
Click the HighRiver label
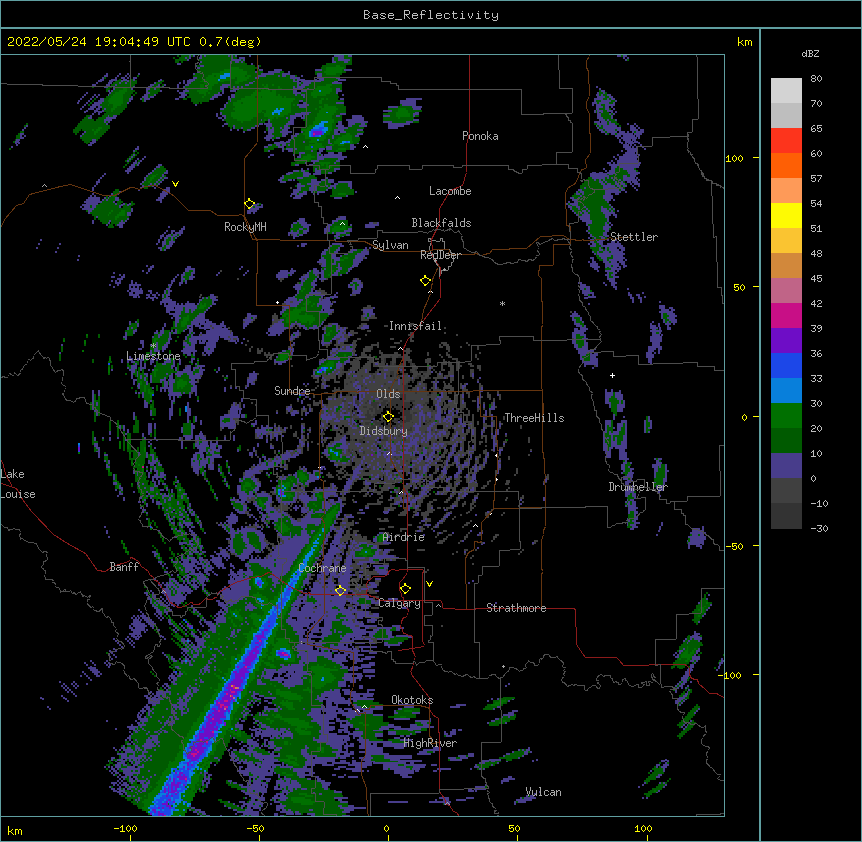[430, 743]
